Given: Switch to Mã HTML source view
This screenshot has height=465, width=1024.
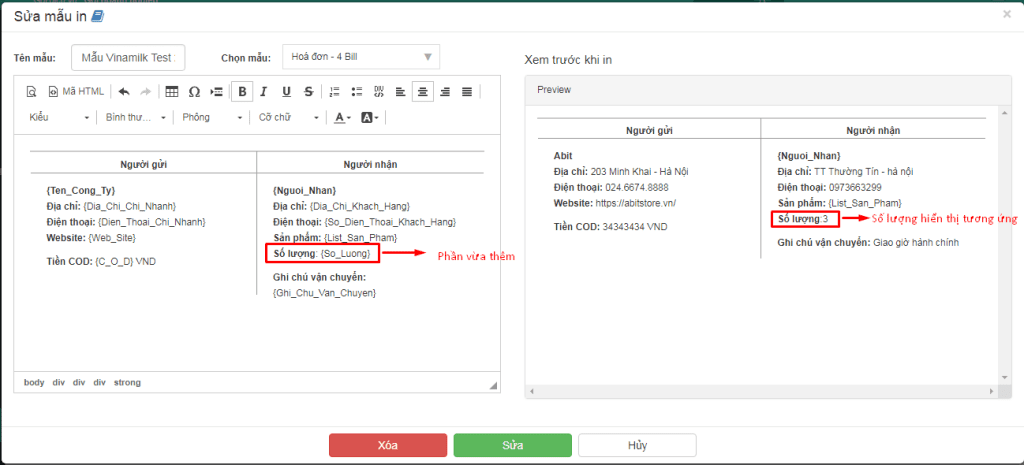Looking at the screenshot, I should tap(76, 92).
